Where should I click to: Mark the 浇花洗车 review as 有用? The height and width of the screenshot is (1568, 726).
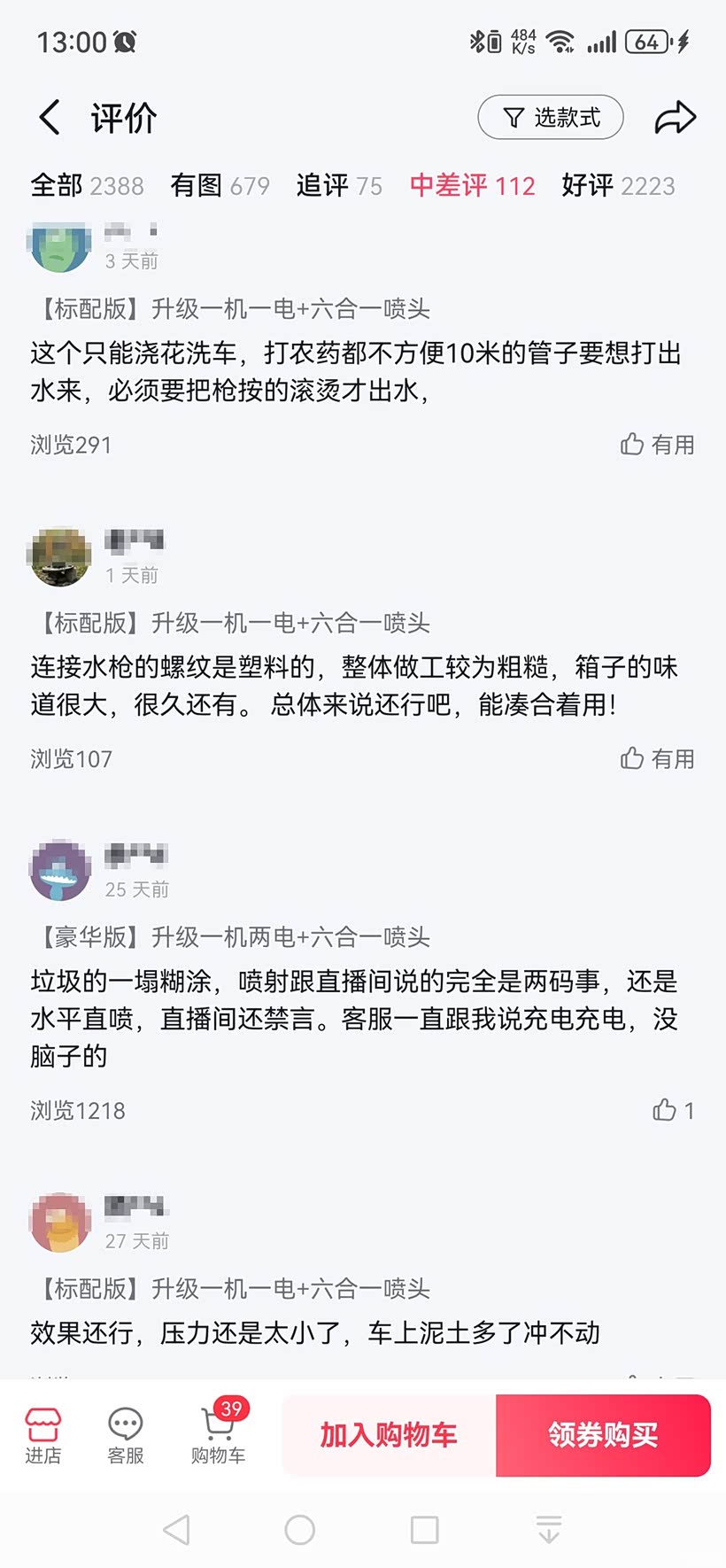coord(657,445)
